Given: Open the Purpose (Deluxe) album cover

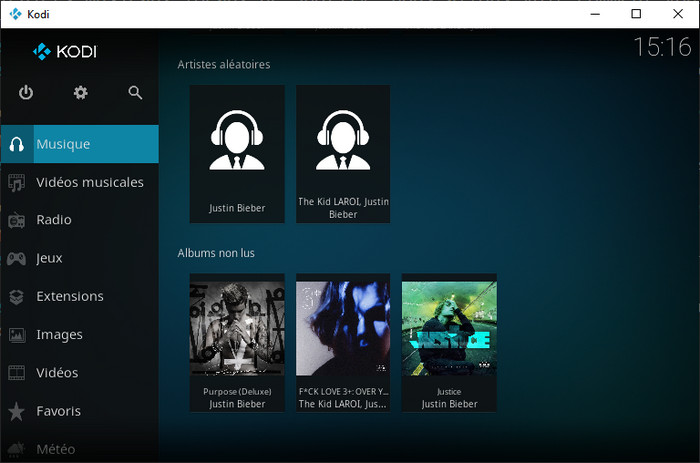Looking at the screenshot, I should [x=237, y=328].
